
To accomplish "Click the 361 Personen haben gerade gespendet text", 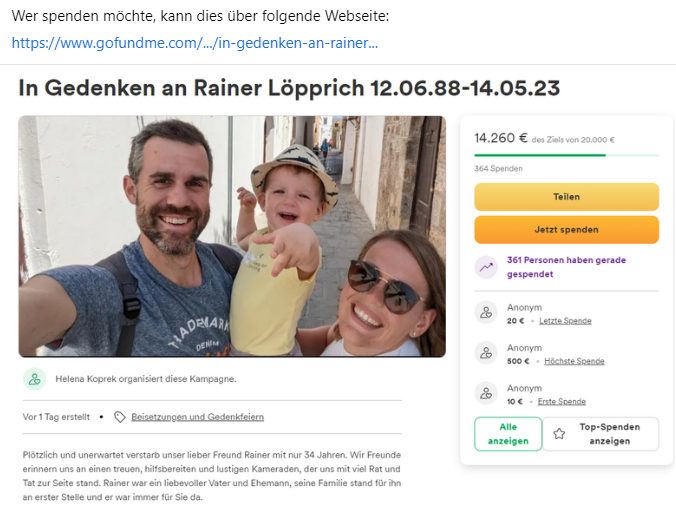I will 566,267.
